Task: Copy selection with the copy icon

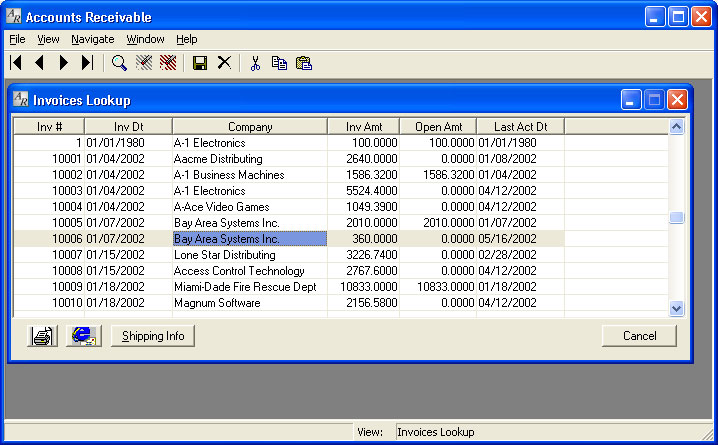Action: pyautogui.click(x=279, y=63)
